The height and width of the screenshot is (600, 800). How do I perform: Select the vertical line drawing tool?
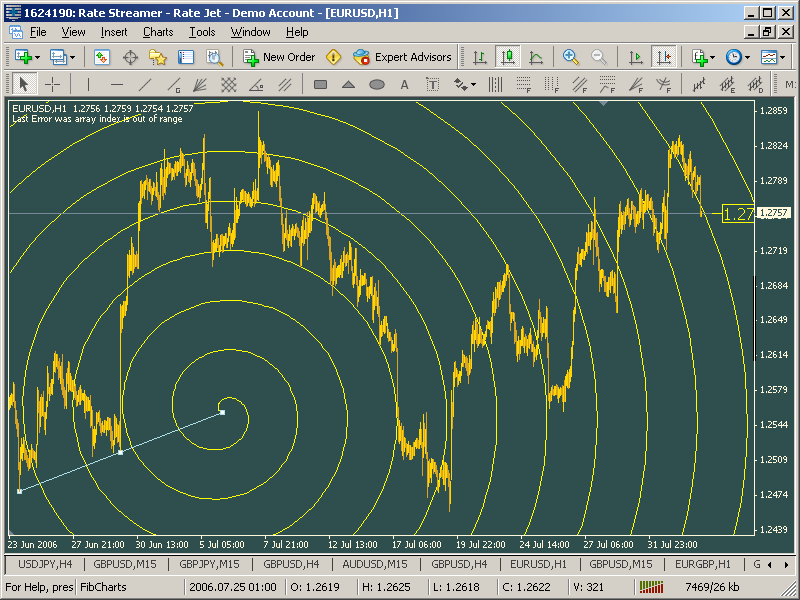tap(88, 84)
